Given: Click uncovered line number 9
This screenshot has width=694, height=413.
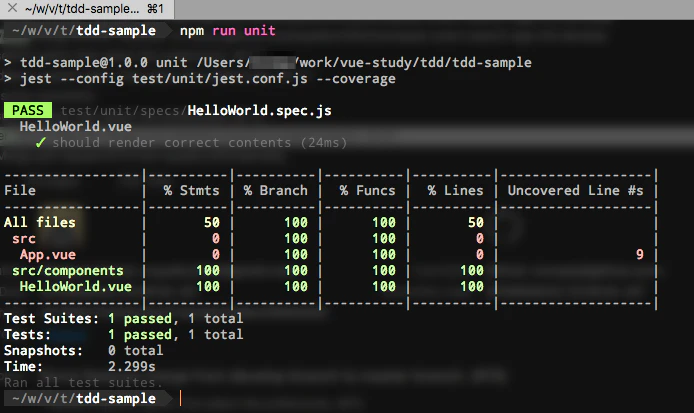Looking at the screenshot, I should (640, 255).
